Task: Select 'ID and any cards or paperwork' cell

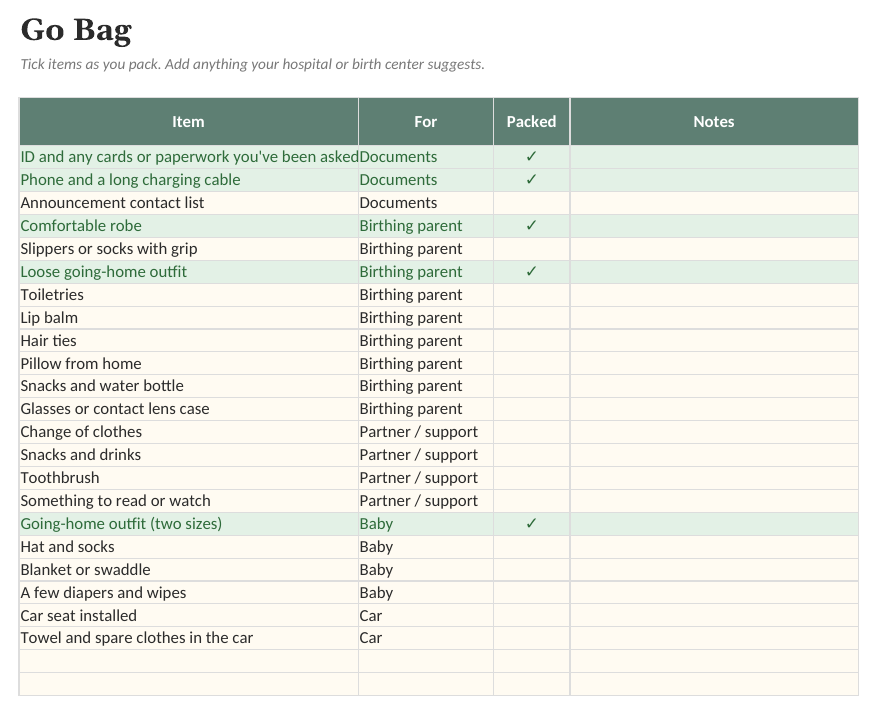Action: point(188,157)
